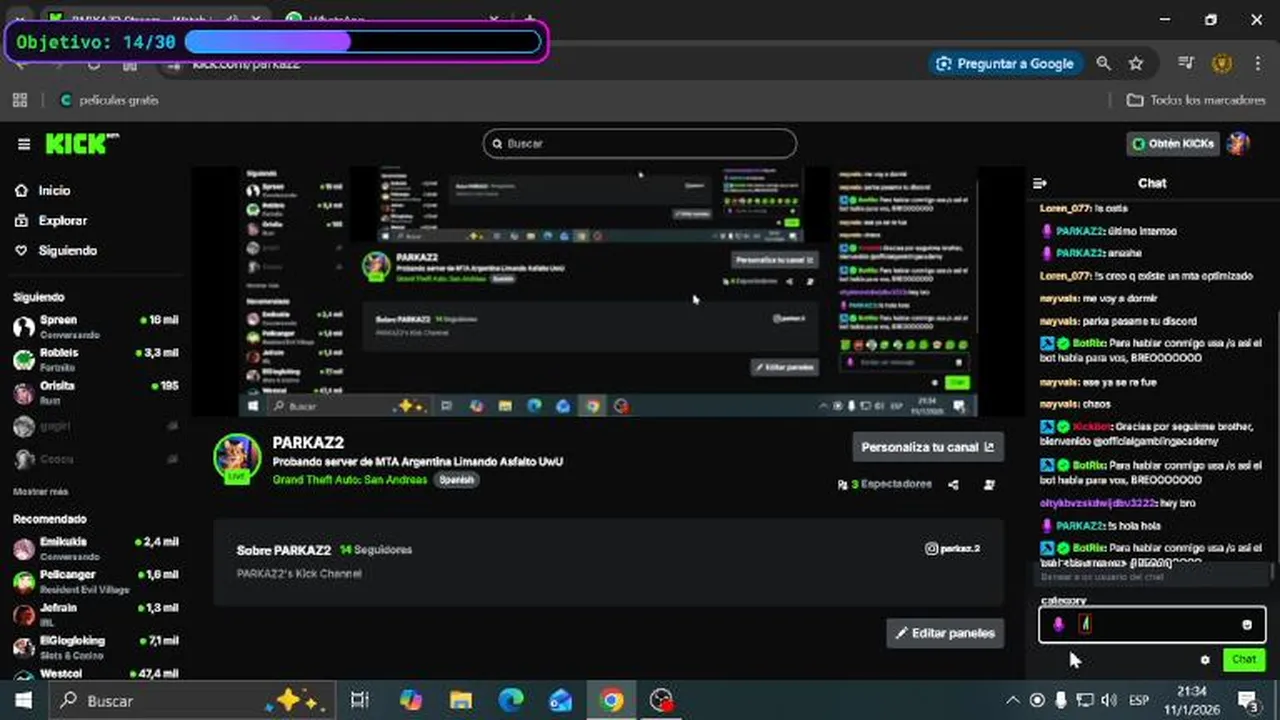Open the películas gratis bookmark
The width and height of the screenshot is (1280, 720).
[109, 100]
